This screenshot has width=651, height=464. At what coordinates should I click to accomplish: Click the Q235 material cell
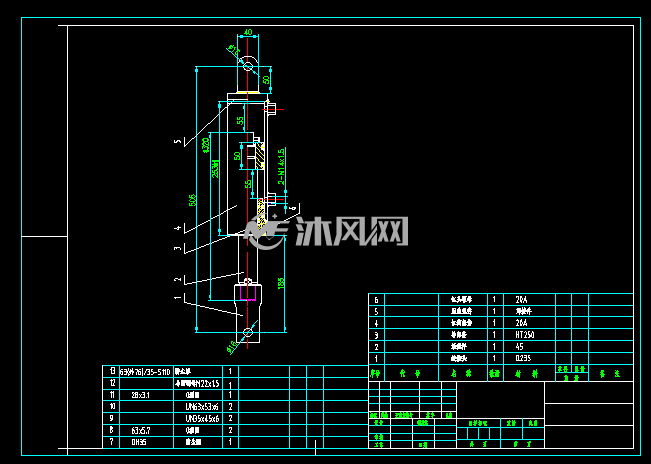click(x=523, y=358)
